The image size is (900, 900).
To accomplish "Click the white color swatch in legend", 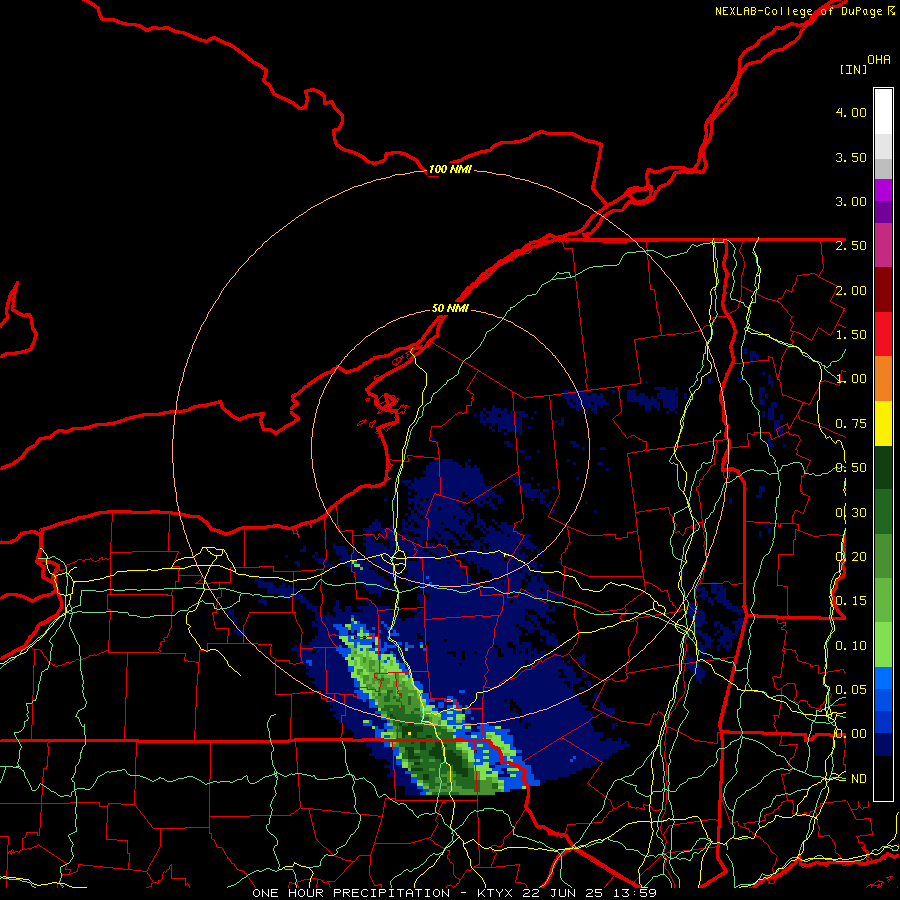I will click(883, 112).
